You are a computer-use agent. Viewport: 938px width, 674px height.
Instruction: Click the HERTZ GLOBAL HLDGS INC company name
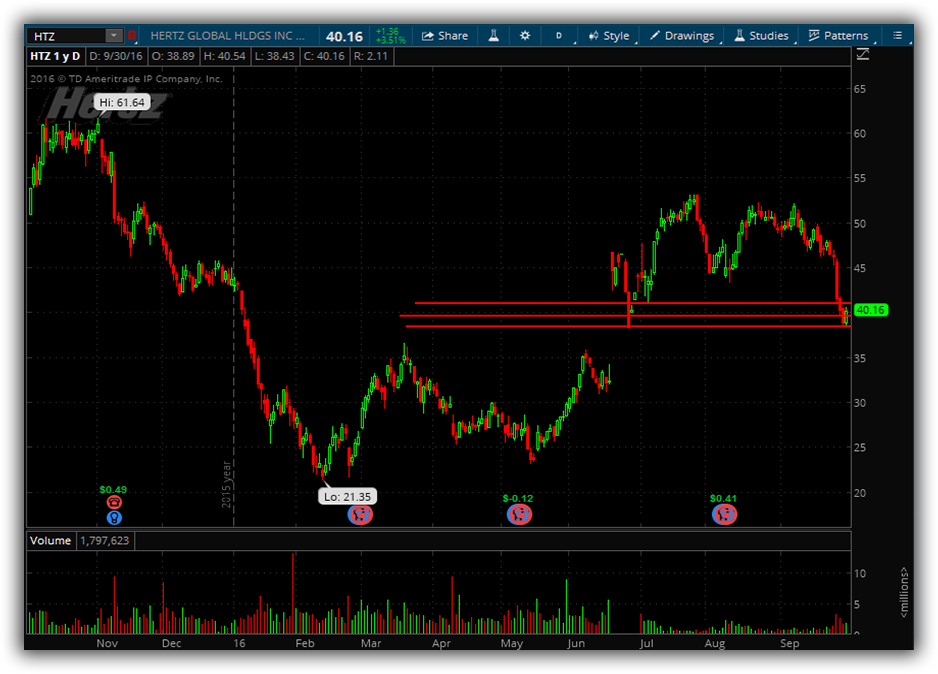pos(227,36)
